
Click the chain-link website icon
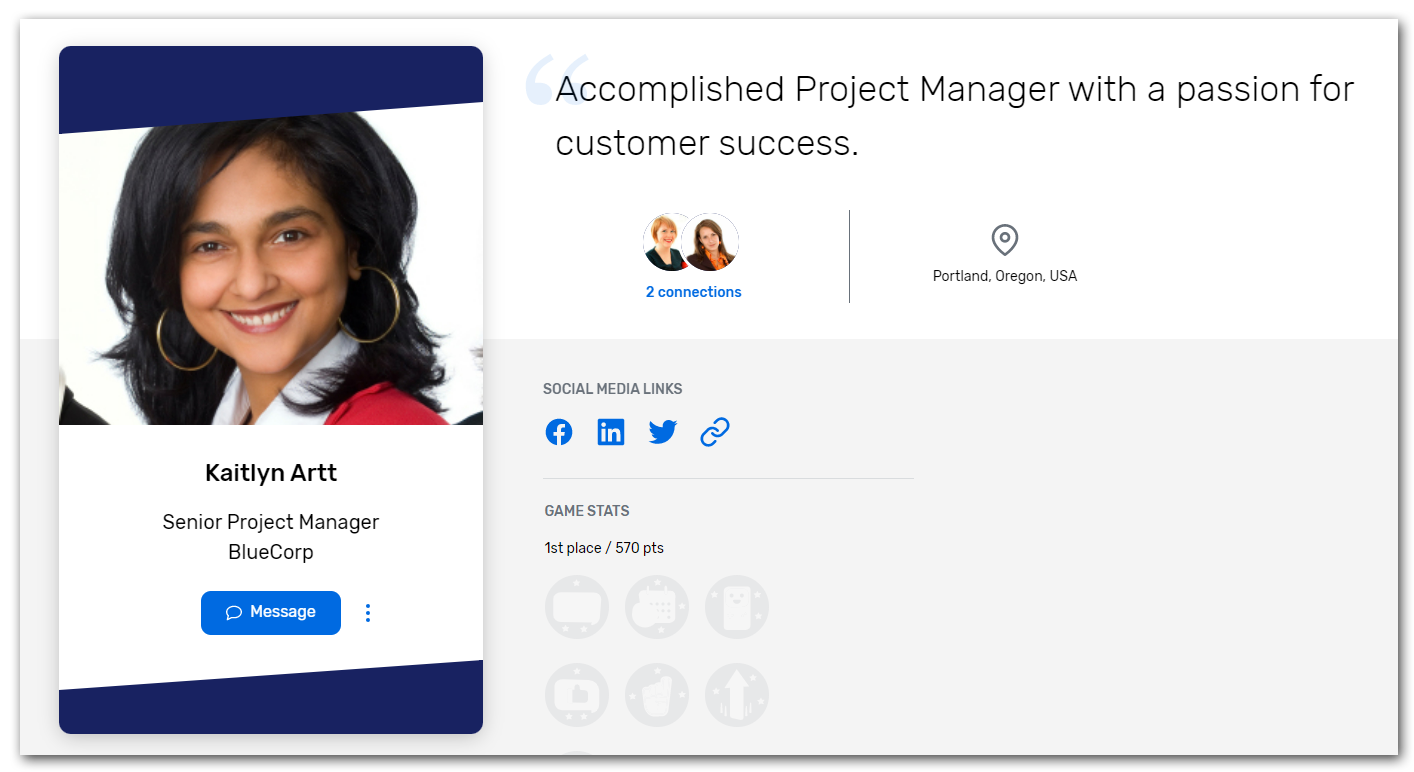pos(714,432)
